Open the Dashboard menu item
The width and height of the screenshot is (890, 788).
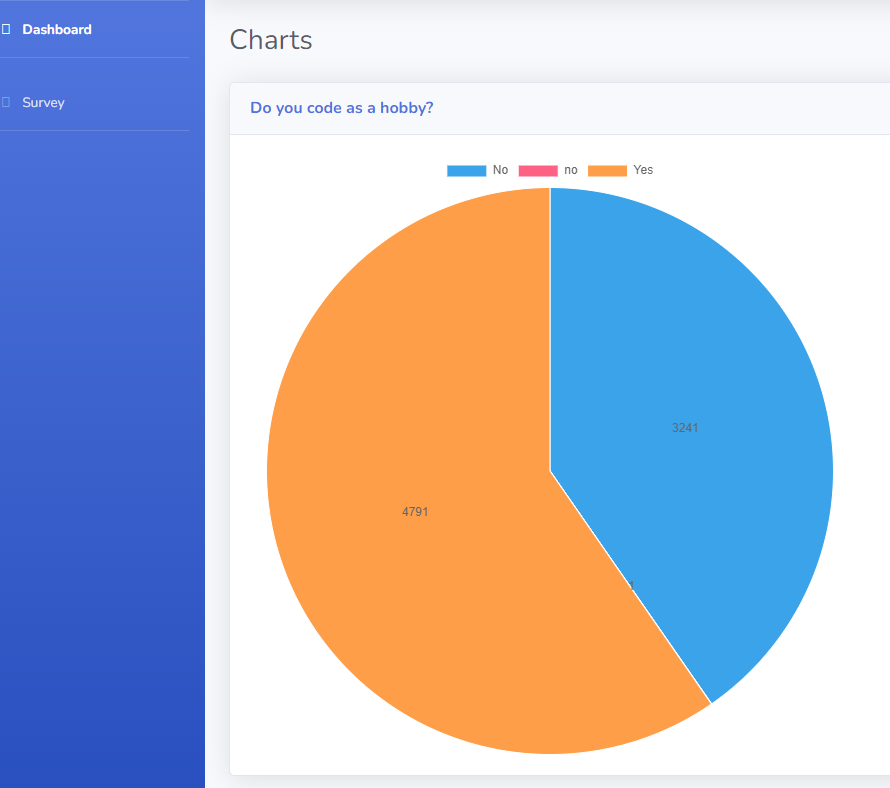coord(57,30)
